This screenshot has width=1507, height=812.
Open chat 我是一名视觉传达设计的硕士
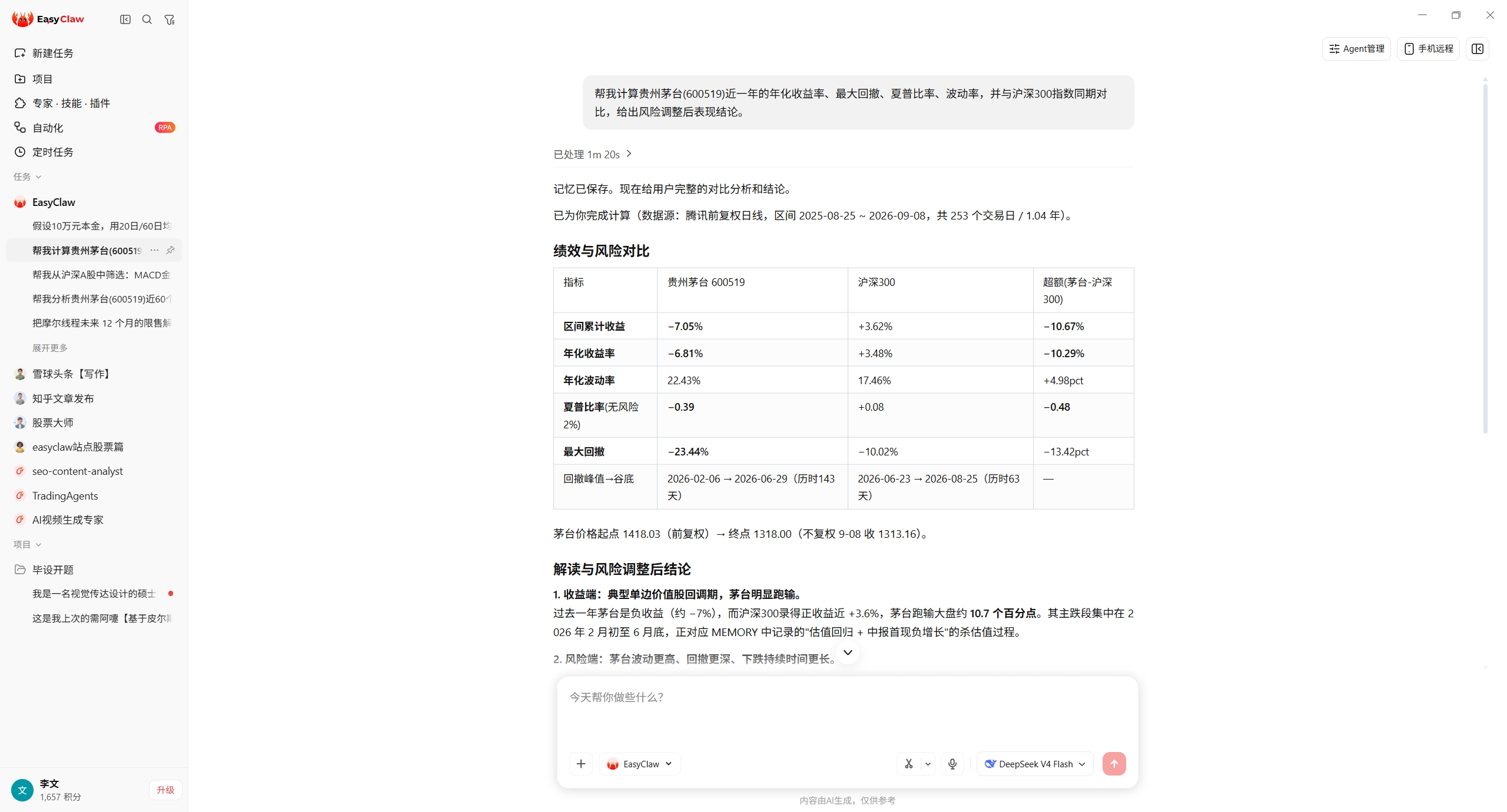pyautogui.click(x=94, y=594)
